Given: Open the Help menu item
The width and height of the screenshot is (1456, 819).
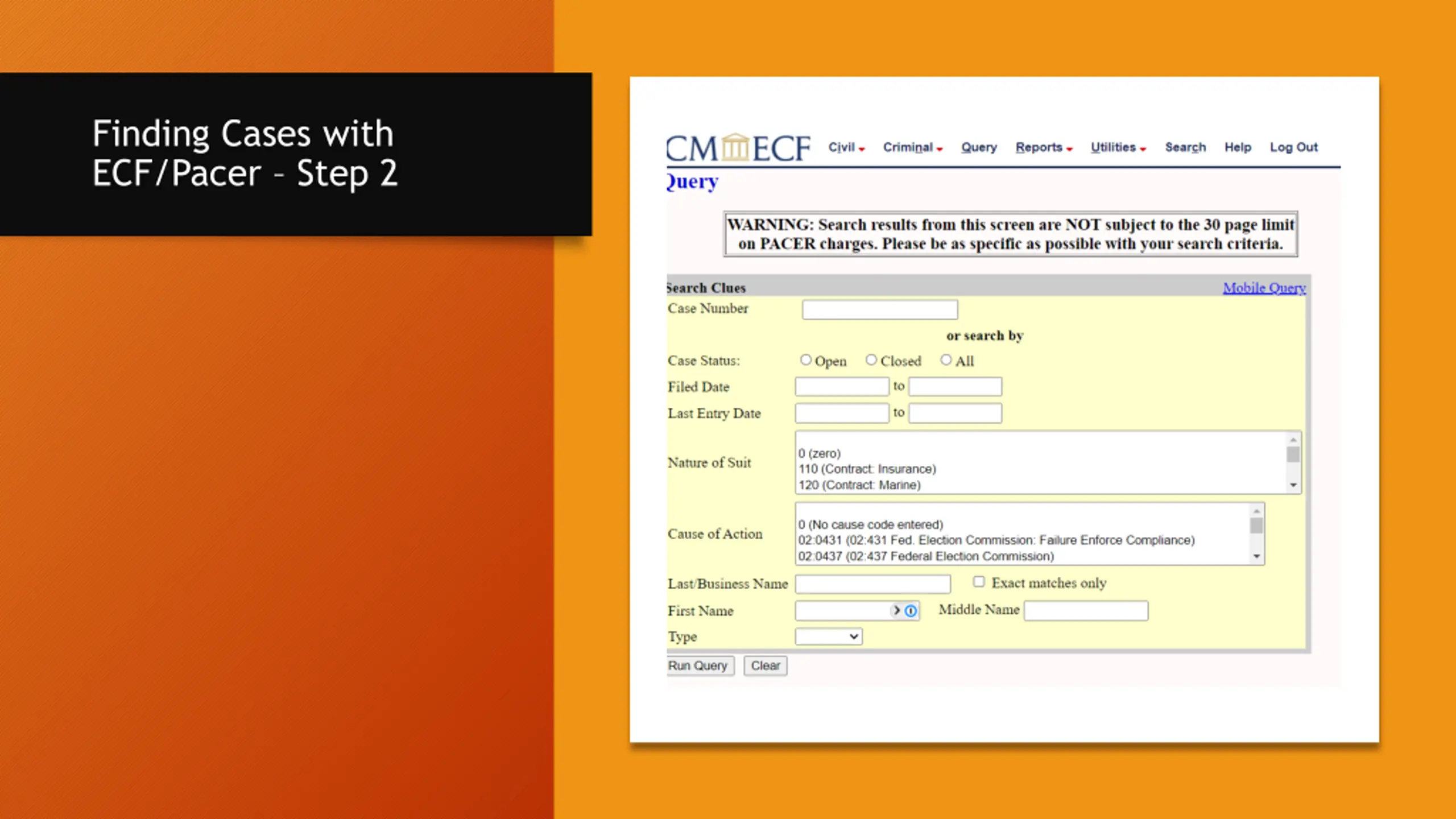Looking at the screenshot, I should (1238, 147).
